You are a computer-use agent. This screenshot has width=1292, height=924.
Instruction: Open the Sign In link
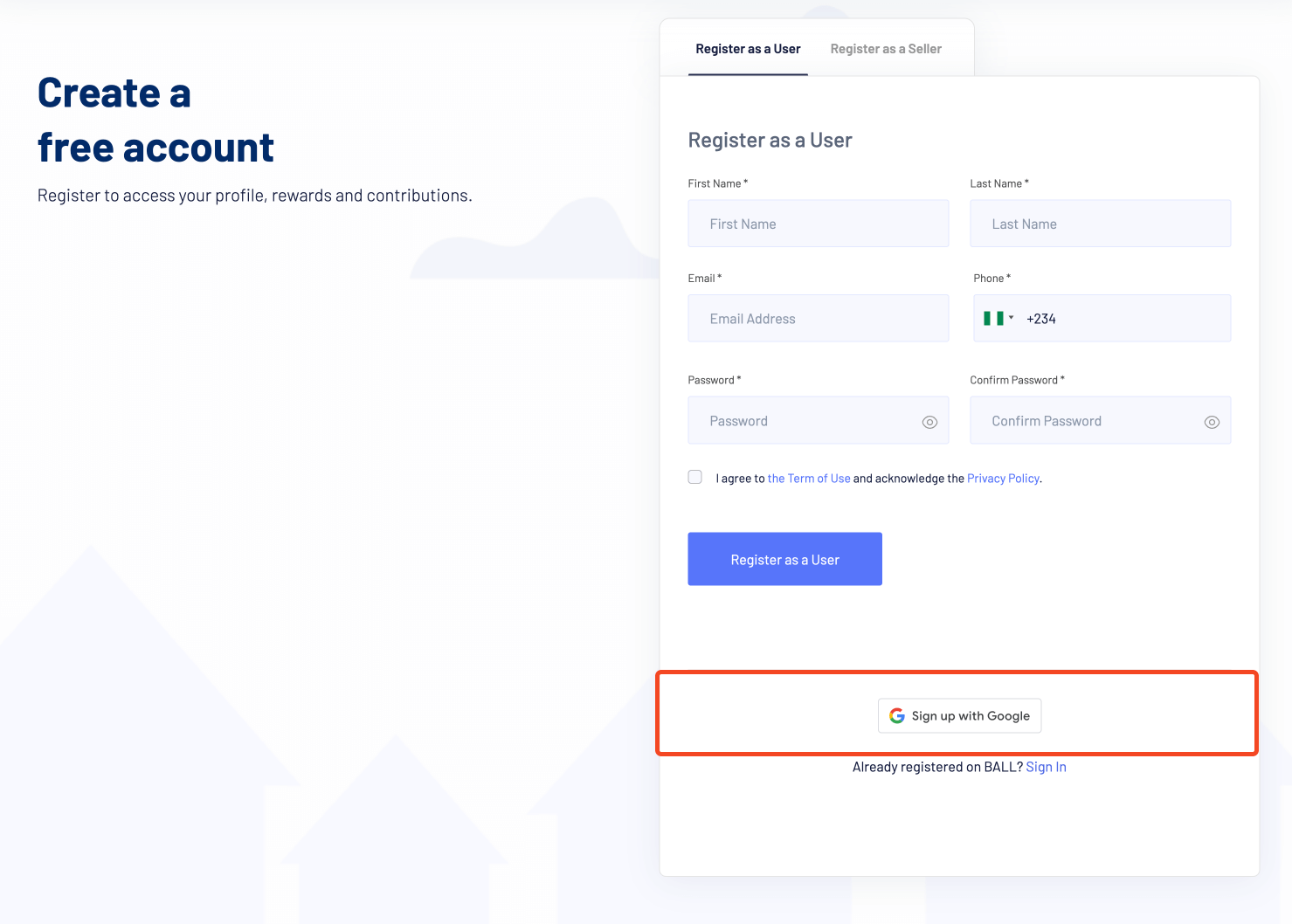1046,767
